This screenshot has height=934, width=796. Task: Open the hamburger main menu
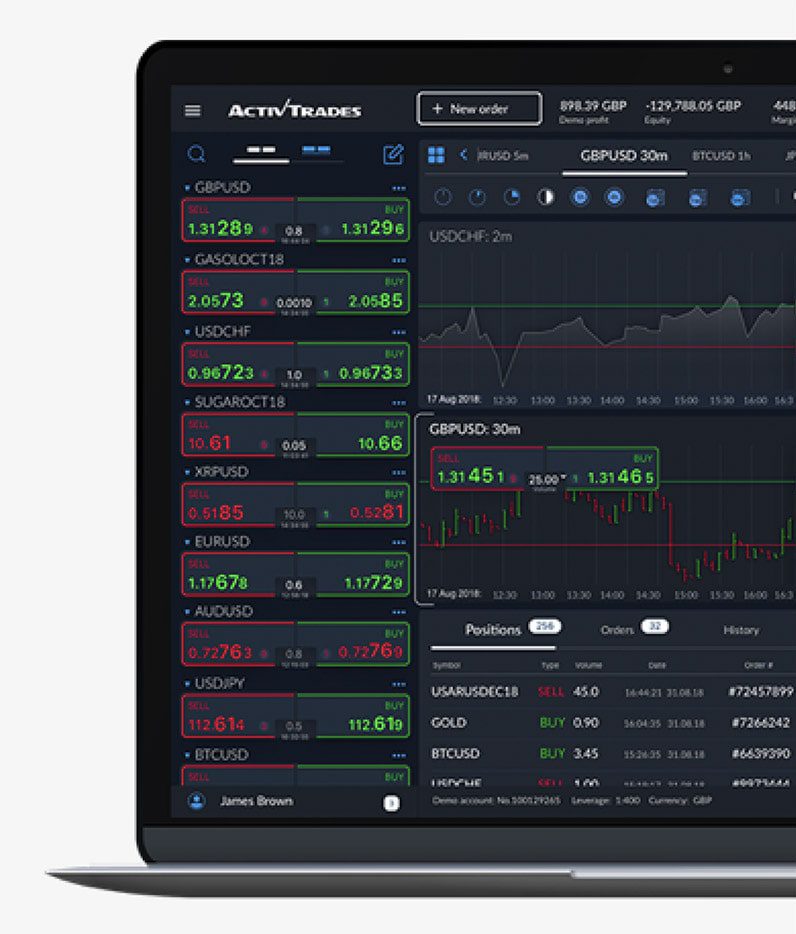[x=192, y=111]
